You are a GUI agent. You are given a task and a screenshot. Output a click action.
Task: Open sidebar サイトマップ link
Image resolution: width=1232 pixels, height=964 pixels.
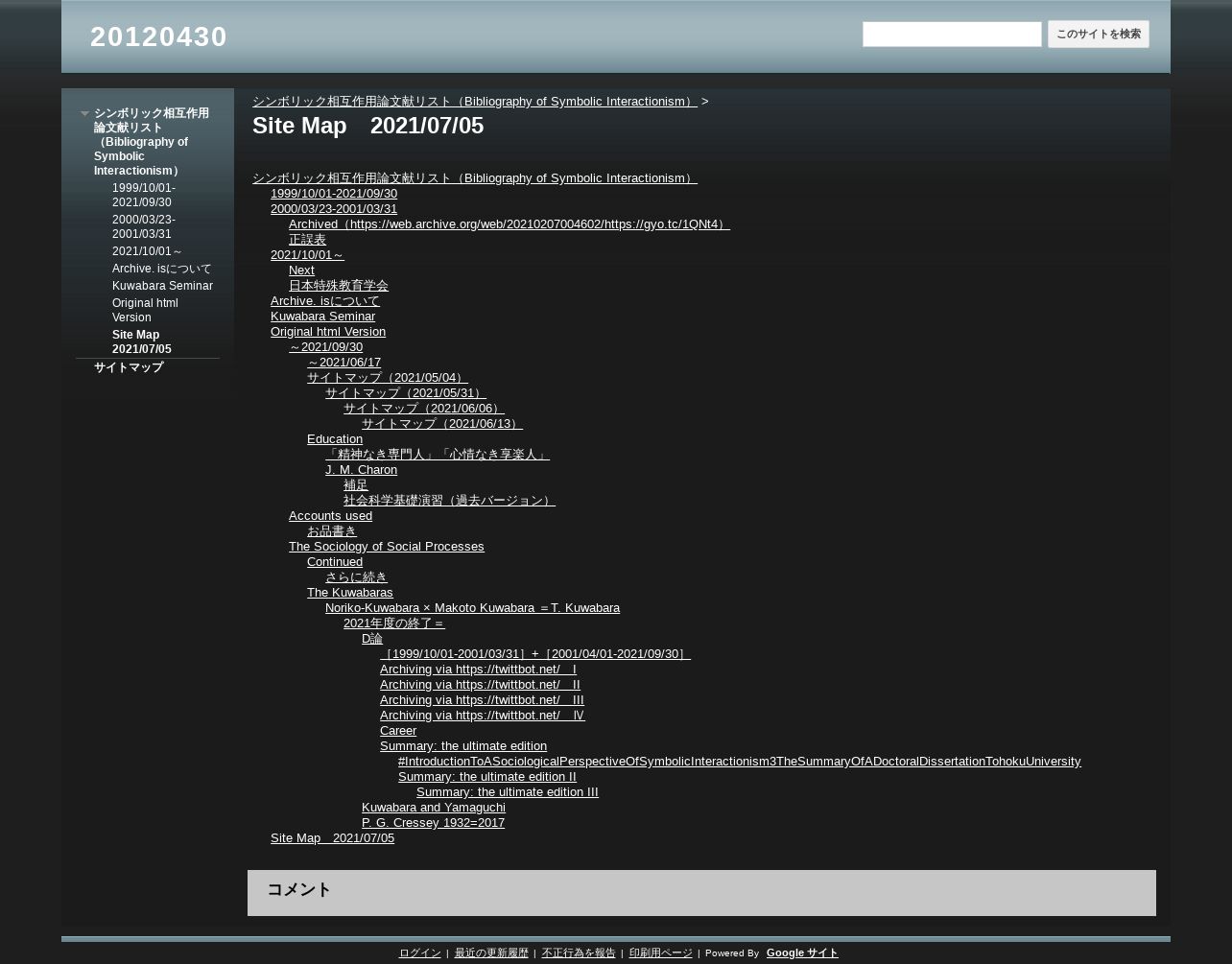(129, 367)
